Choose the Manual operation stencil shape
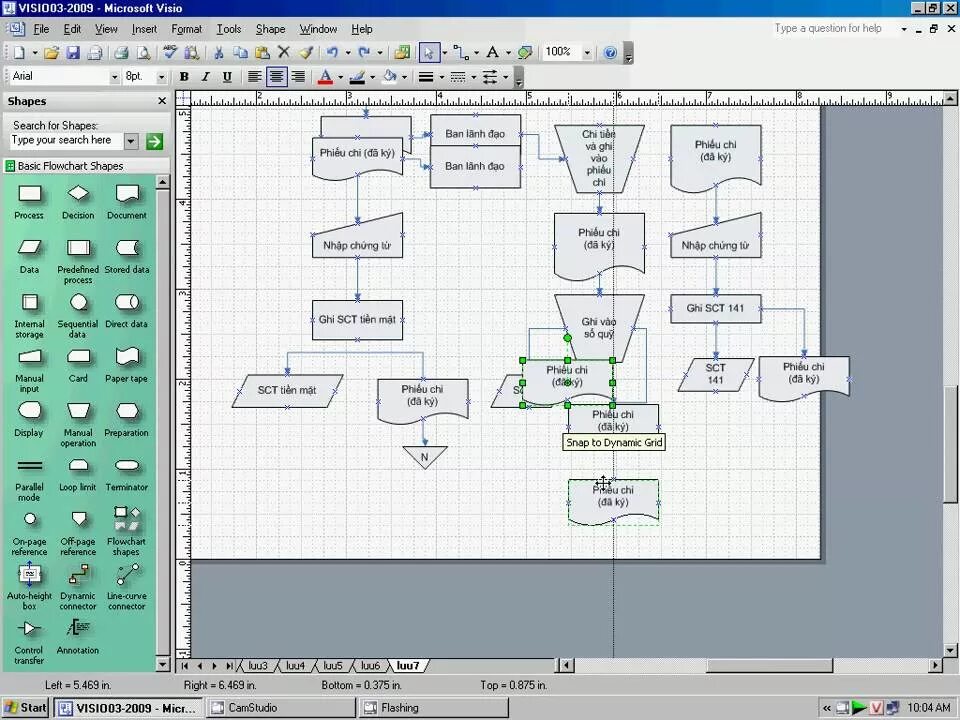Viewport: 960px width, 720px height. pos(78,424)
